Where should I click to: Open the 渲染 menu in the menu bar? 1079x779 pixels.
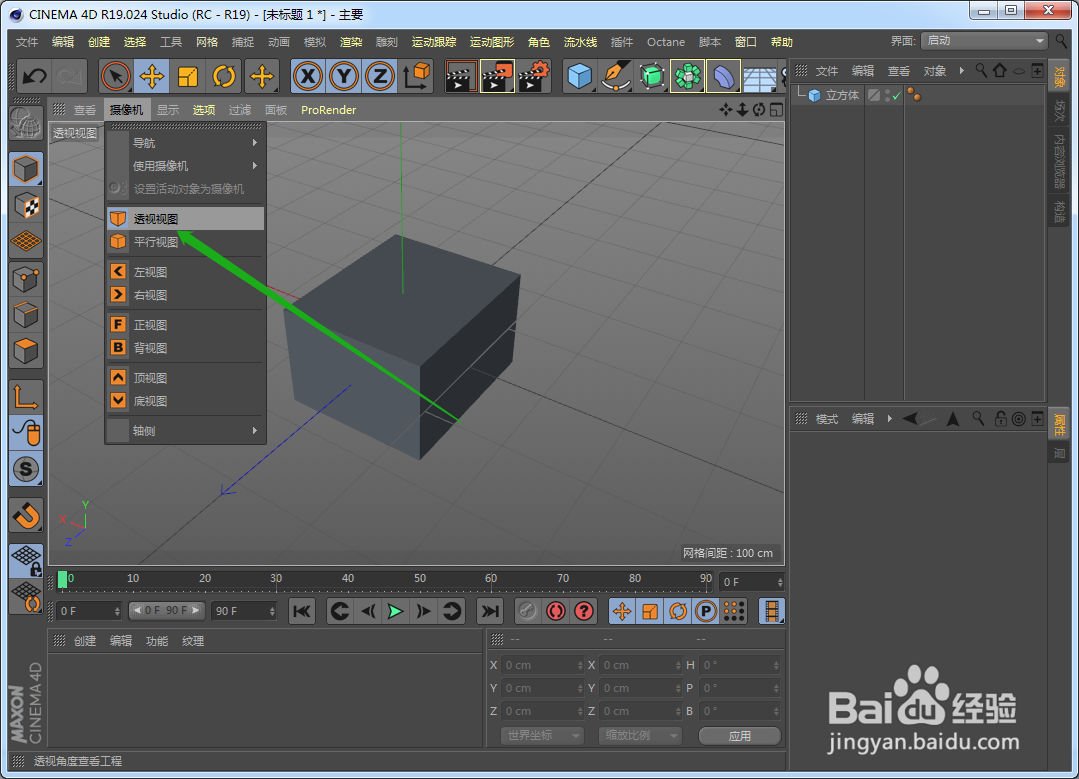[x=351, y=42]
